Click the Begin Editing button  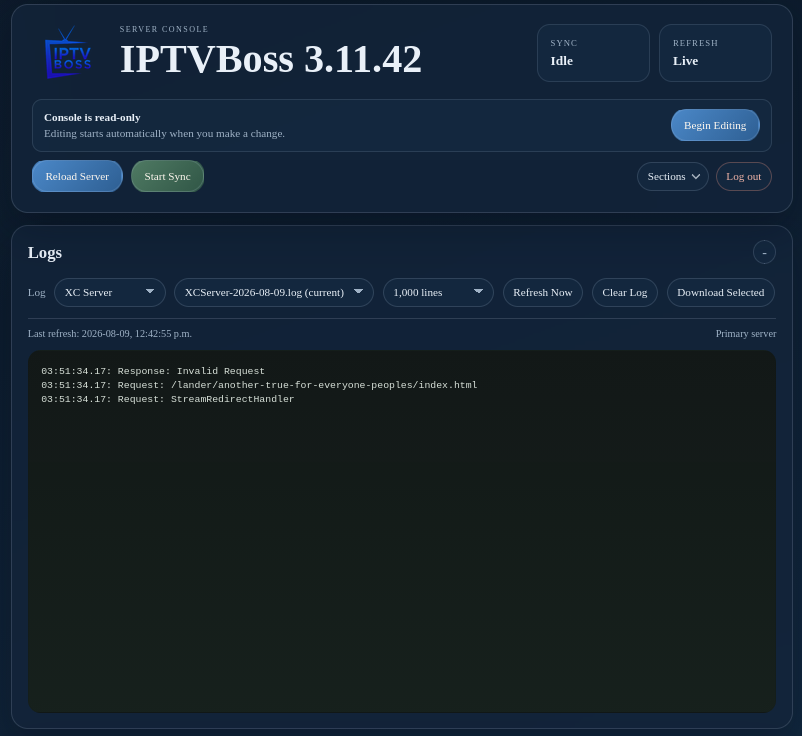point(715,125)
